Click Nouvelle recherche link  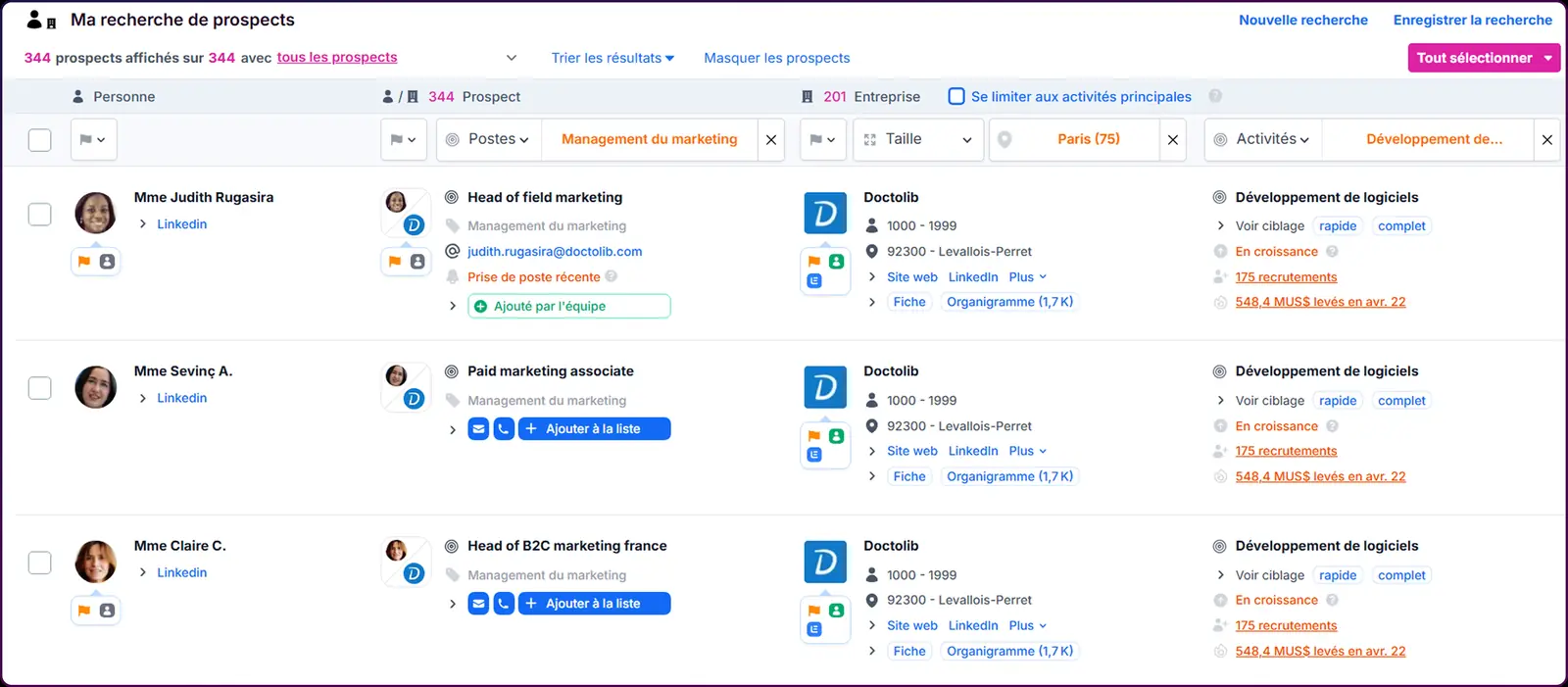coord(1302,20)
